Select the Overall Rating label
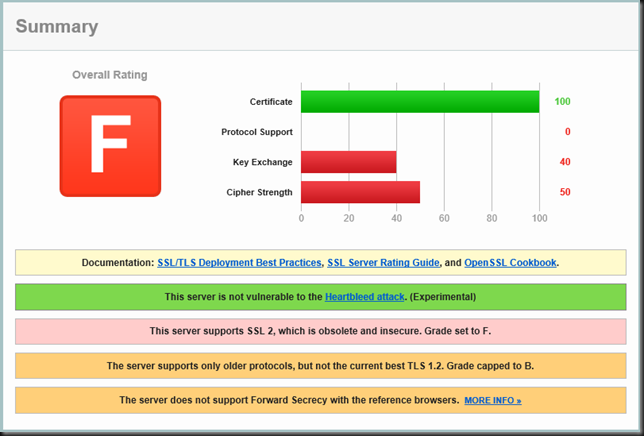Screen dimensions: 644x436 point(110,75)
